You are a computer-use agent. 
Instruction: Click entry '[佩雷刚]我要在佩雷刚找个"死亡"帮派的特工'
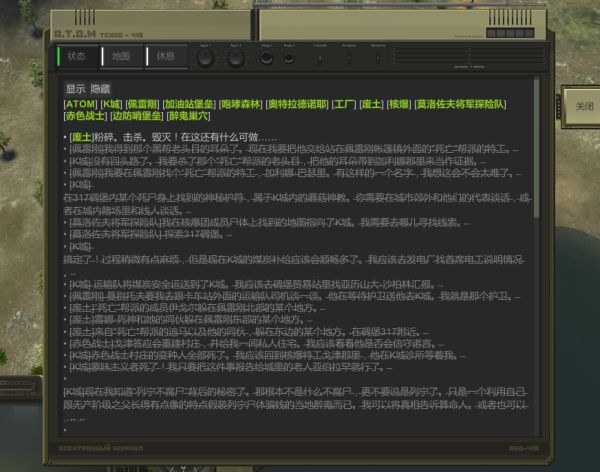click(295, 173)
